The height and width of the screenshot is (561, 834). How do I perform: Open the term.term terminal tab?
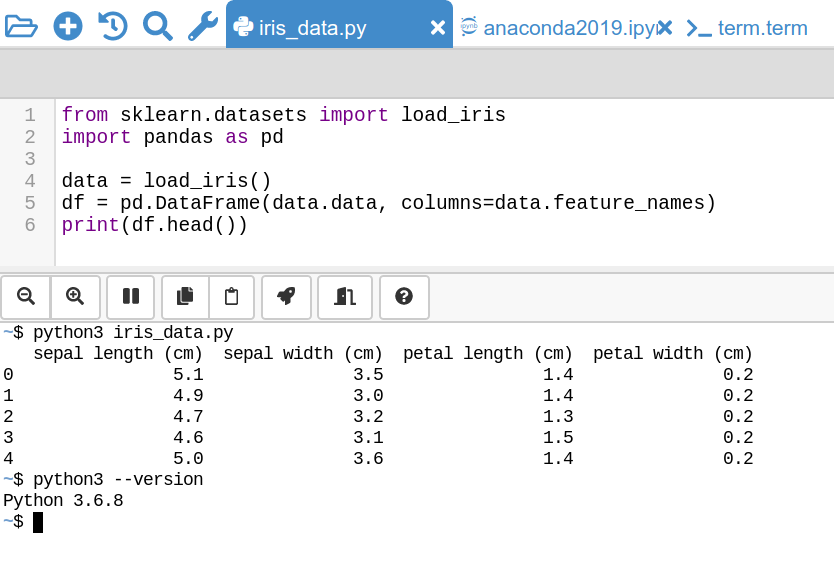[762, 27]
